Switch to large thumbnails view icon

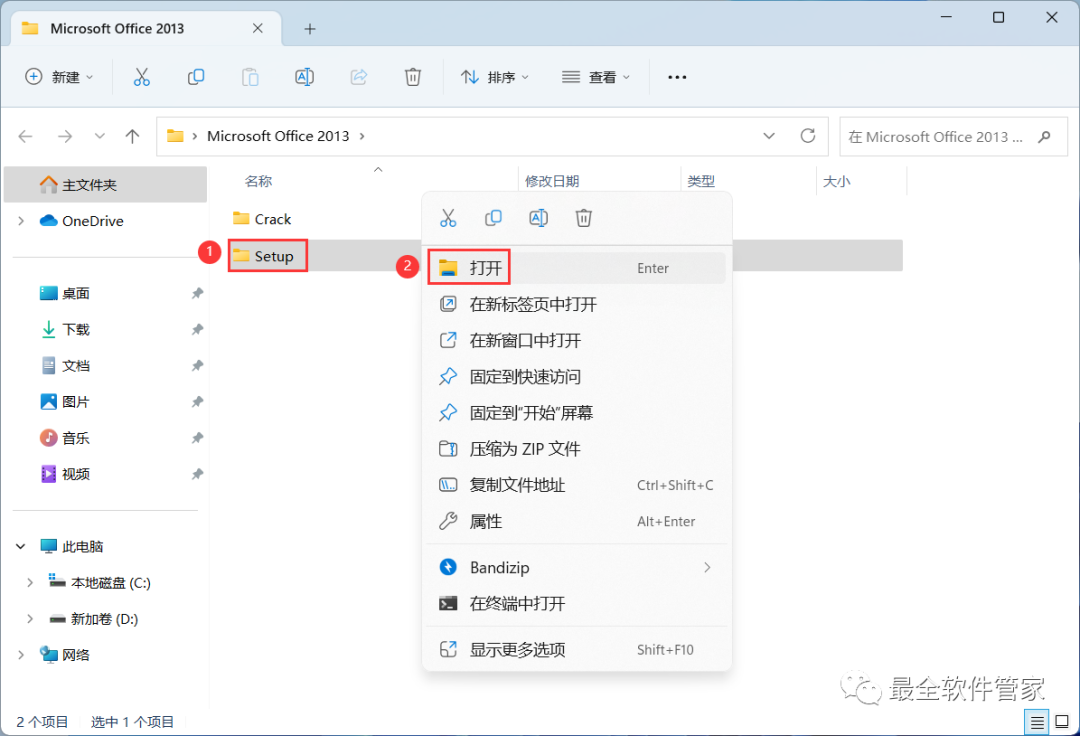tap(1062, 722)
